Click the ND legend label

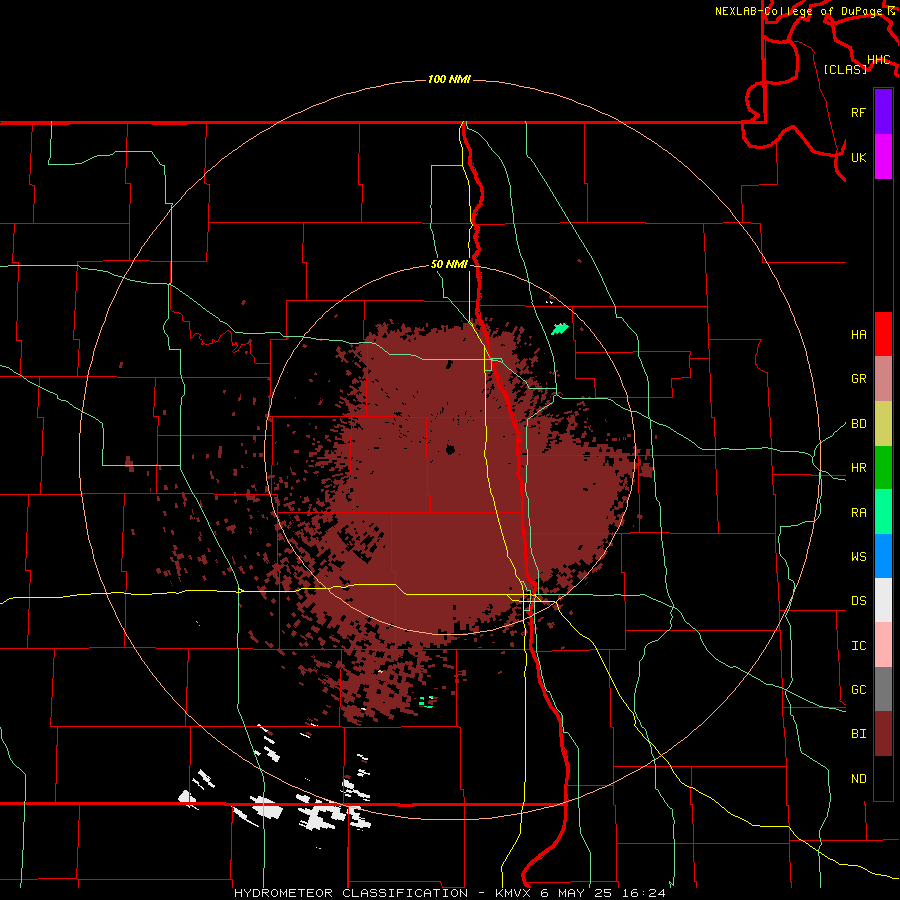(858, 778)
